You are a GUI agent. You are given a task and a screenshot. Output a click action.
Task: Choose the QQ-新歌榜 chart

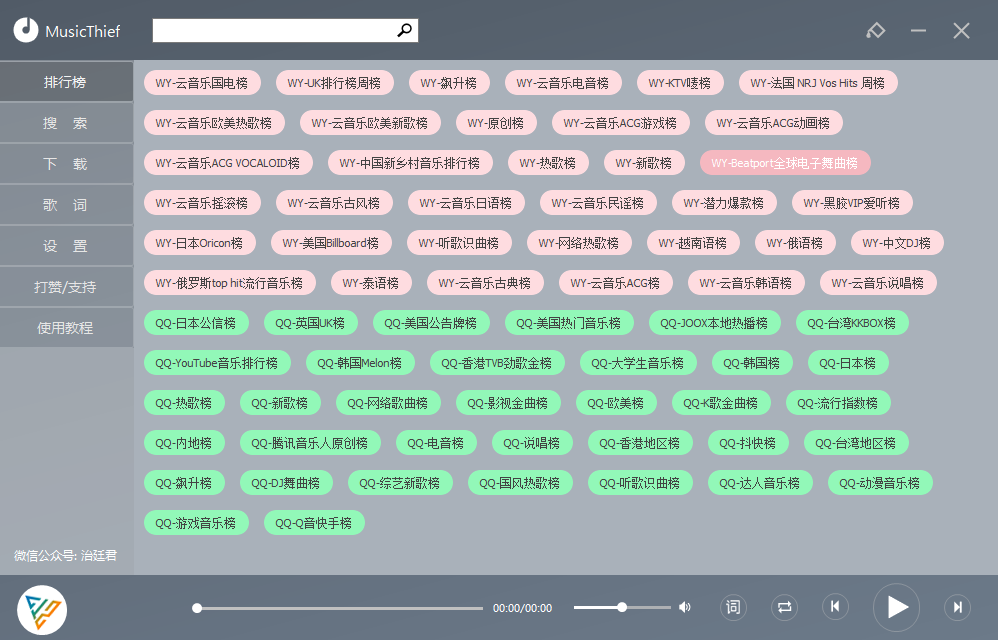click(x=280, y=403)
